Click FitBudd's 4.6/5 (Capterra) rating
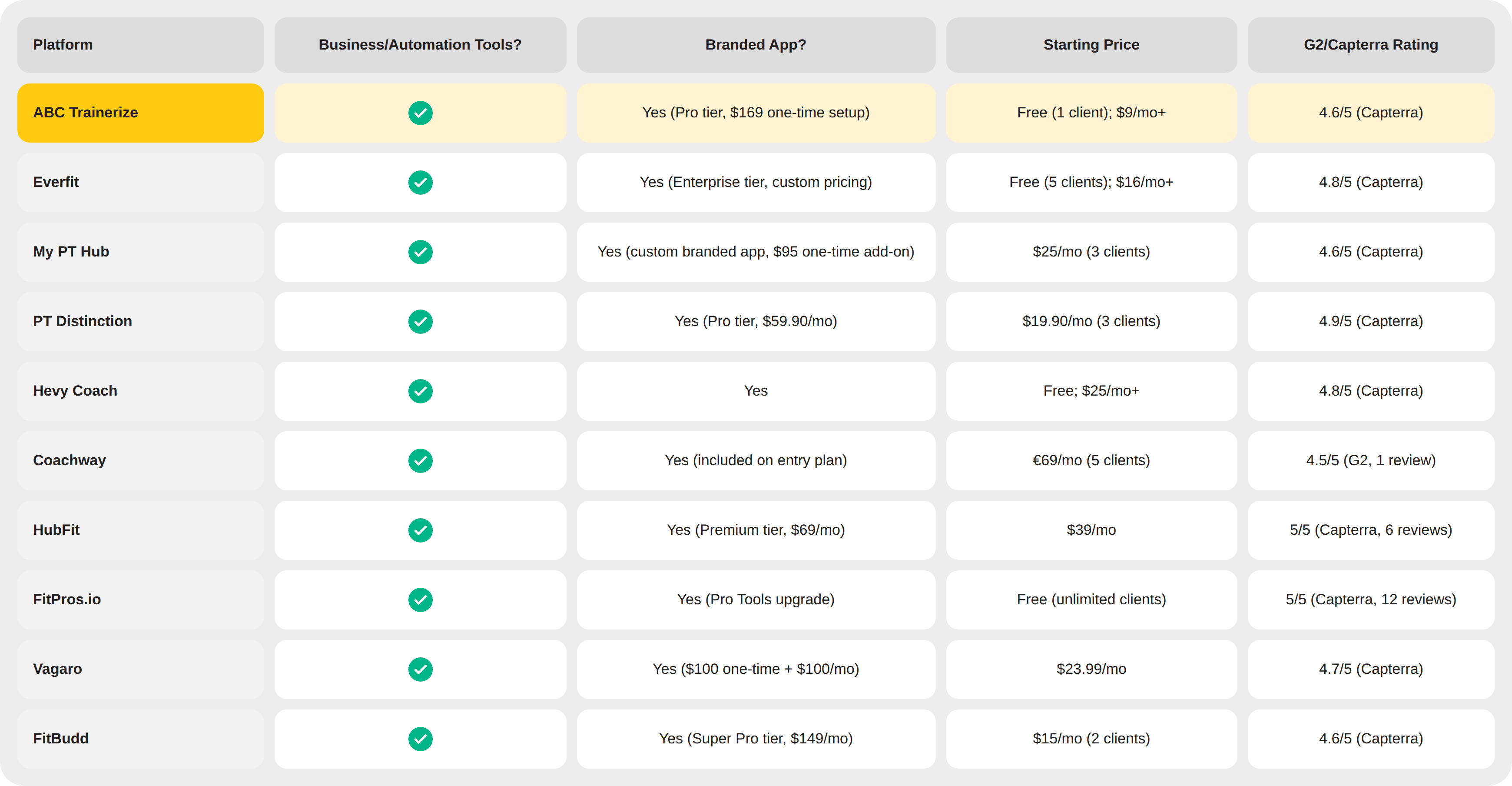This screenshot has height=786, width=1512. [1371, 739]
